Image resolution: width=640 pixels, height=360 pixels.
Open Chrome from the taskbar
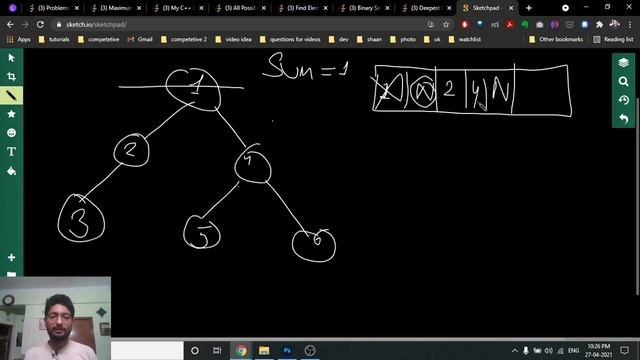point(241,351)
